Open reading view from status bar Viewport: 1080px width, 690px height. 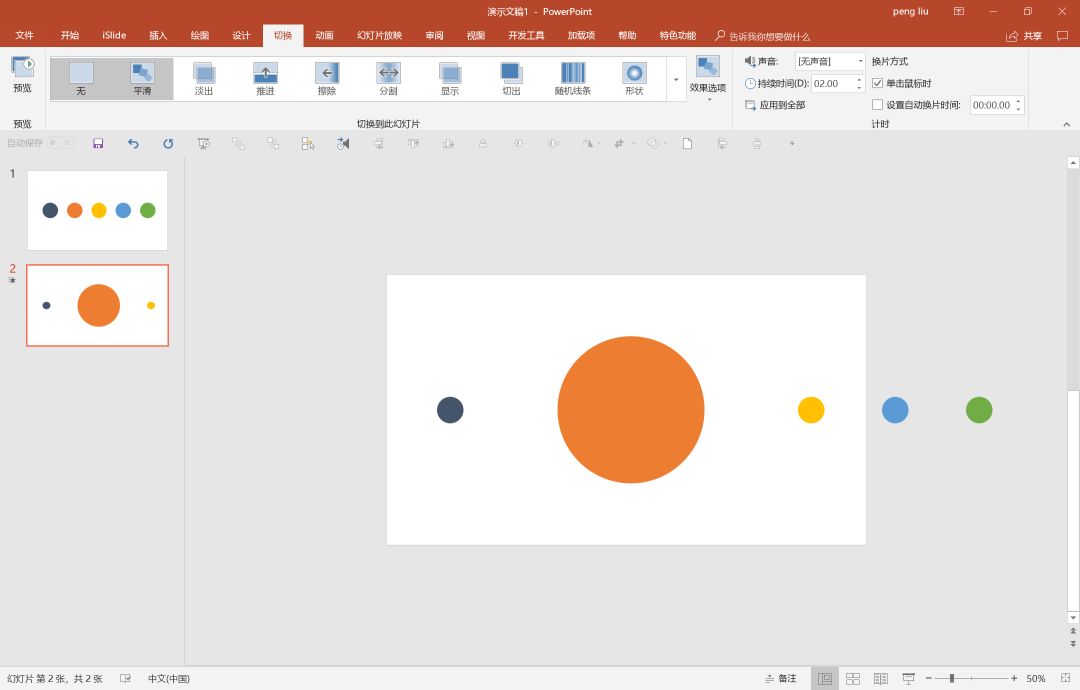[881, 678]
